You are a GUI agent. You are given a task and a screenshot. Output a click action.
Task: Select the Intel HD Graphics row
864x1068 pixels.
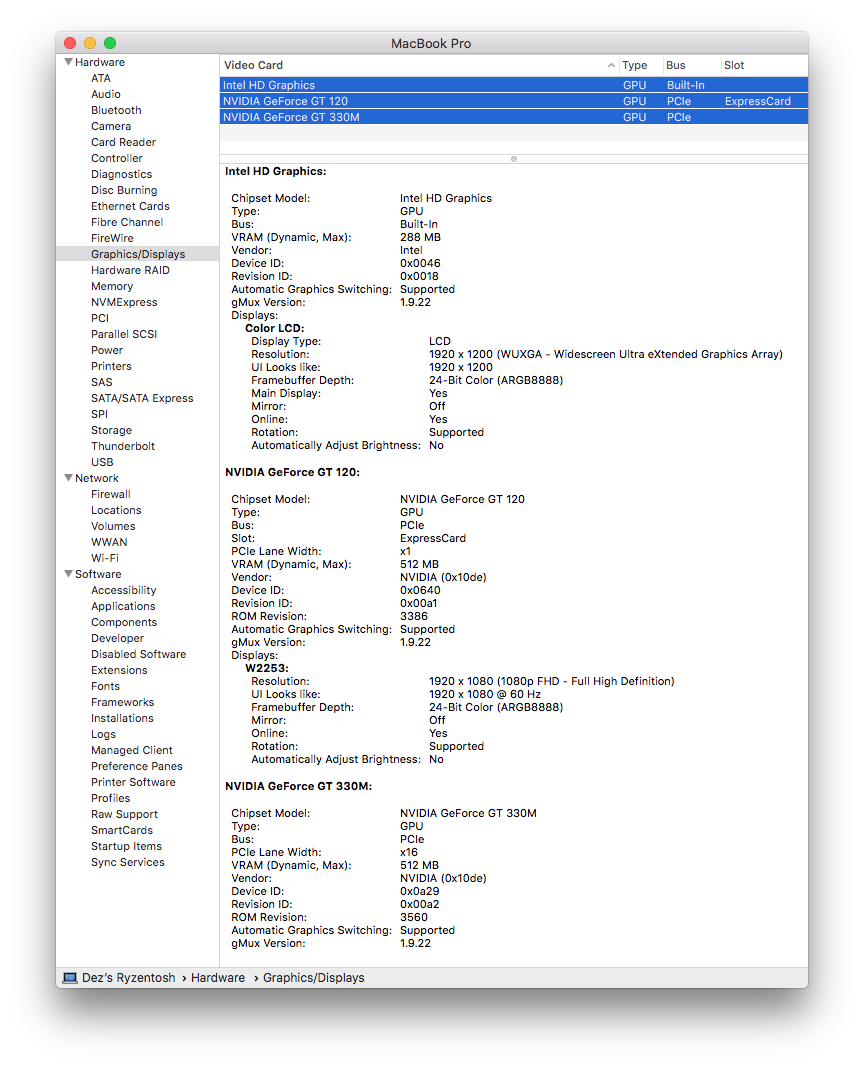(514, 85)
